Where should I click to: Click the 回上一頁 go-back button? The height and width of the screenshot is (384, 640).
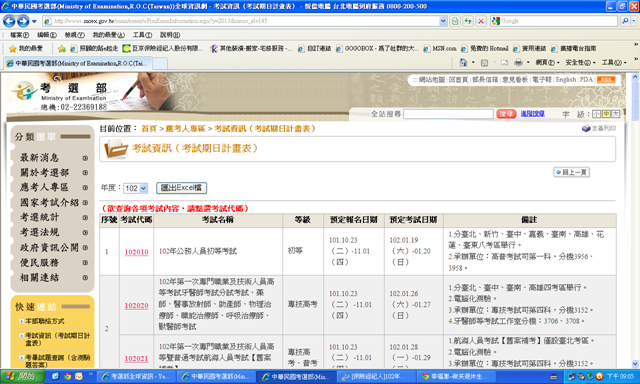point(571,172)
